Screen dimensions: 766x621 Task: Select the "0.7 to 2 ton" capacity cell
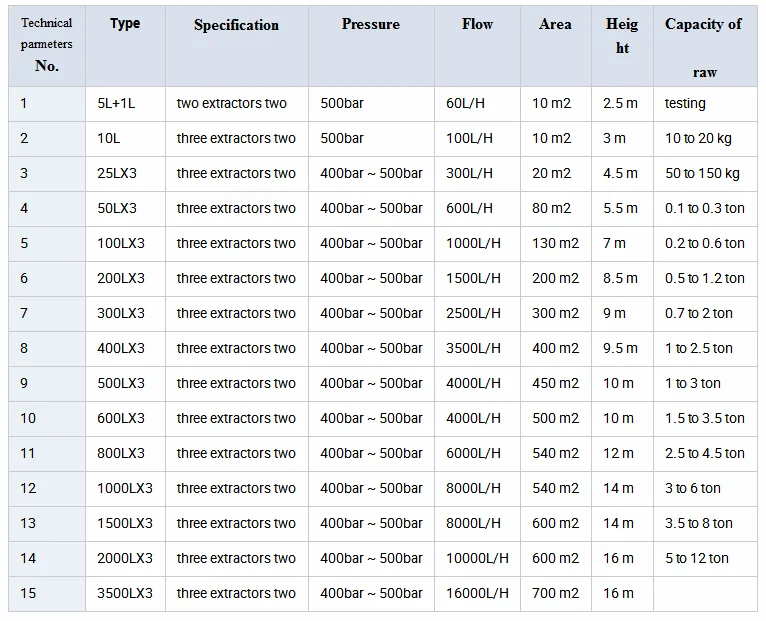699,313
